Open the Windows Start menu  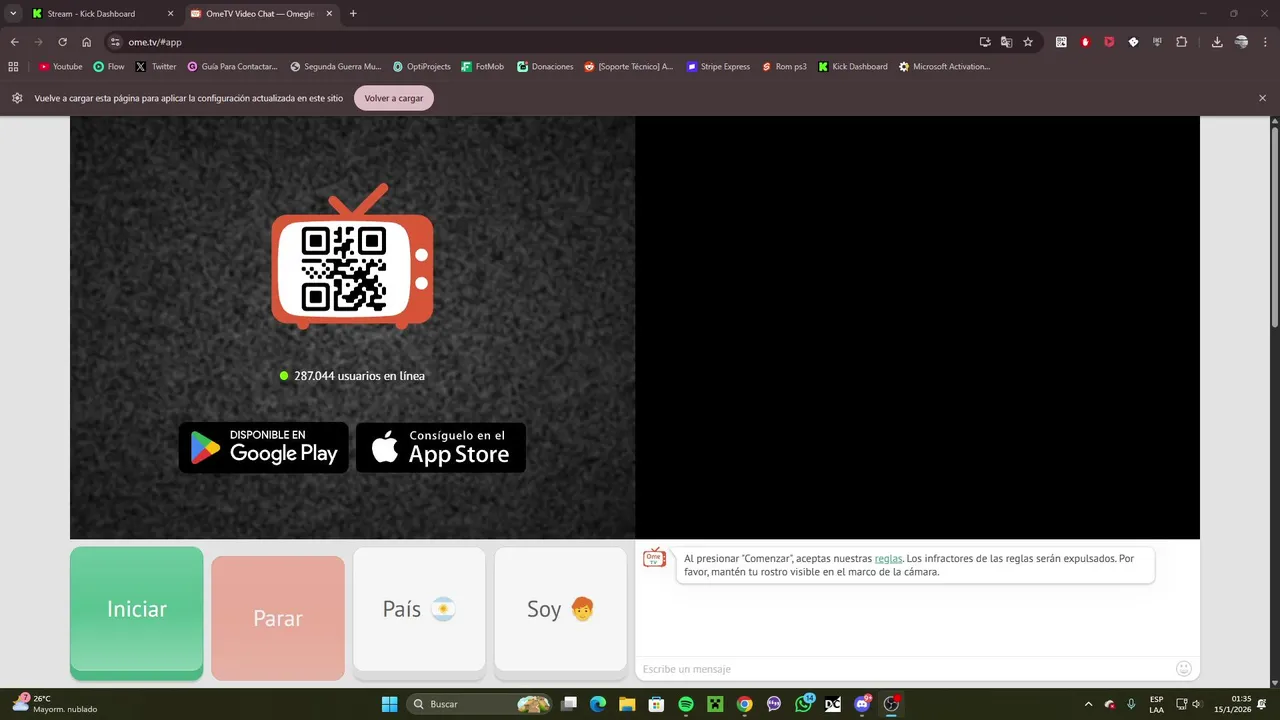[389, 704]
